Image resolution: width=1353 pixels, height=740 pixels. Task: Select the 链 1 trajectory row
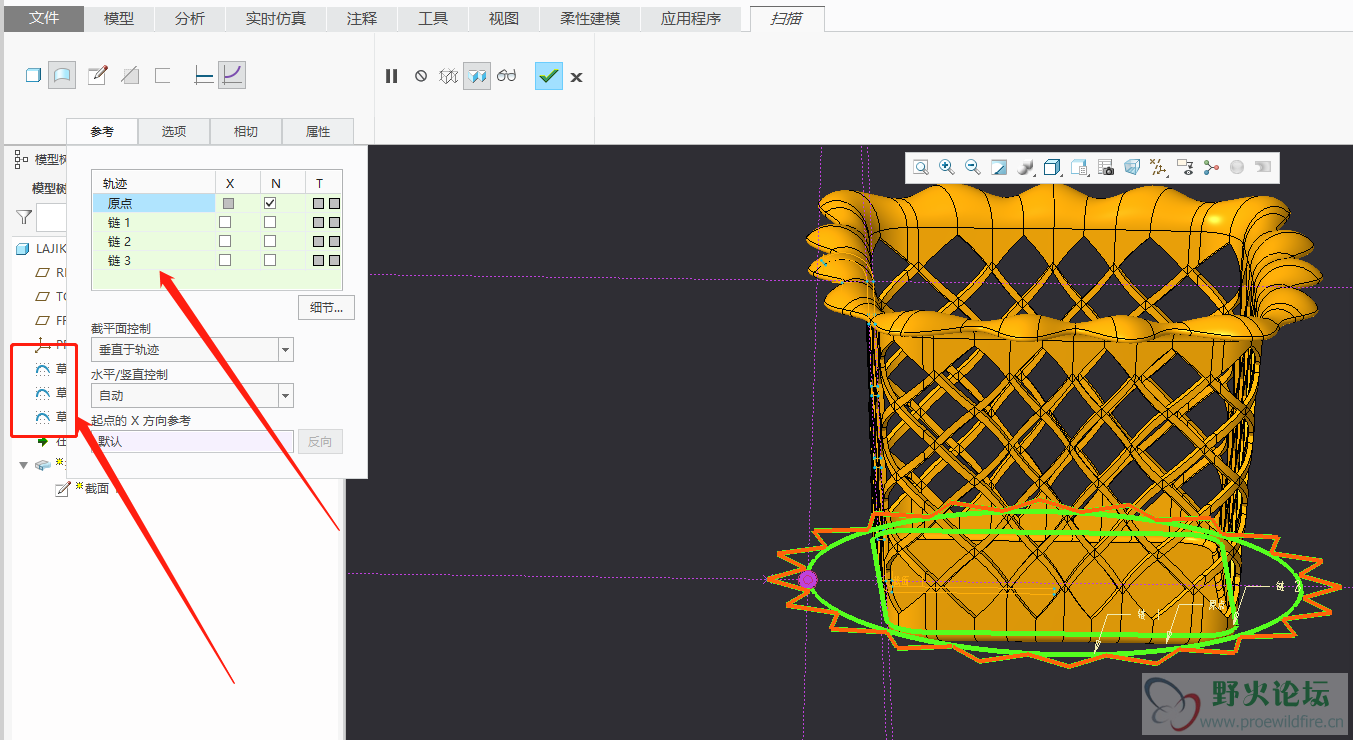coord(154,222)
